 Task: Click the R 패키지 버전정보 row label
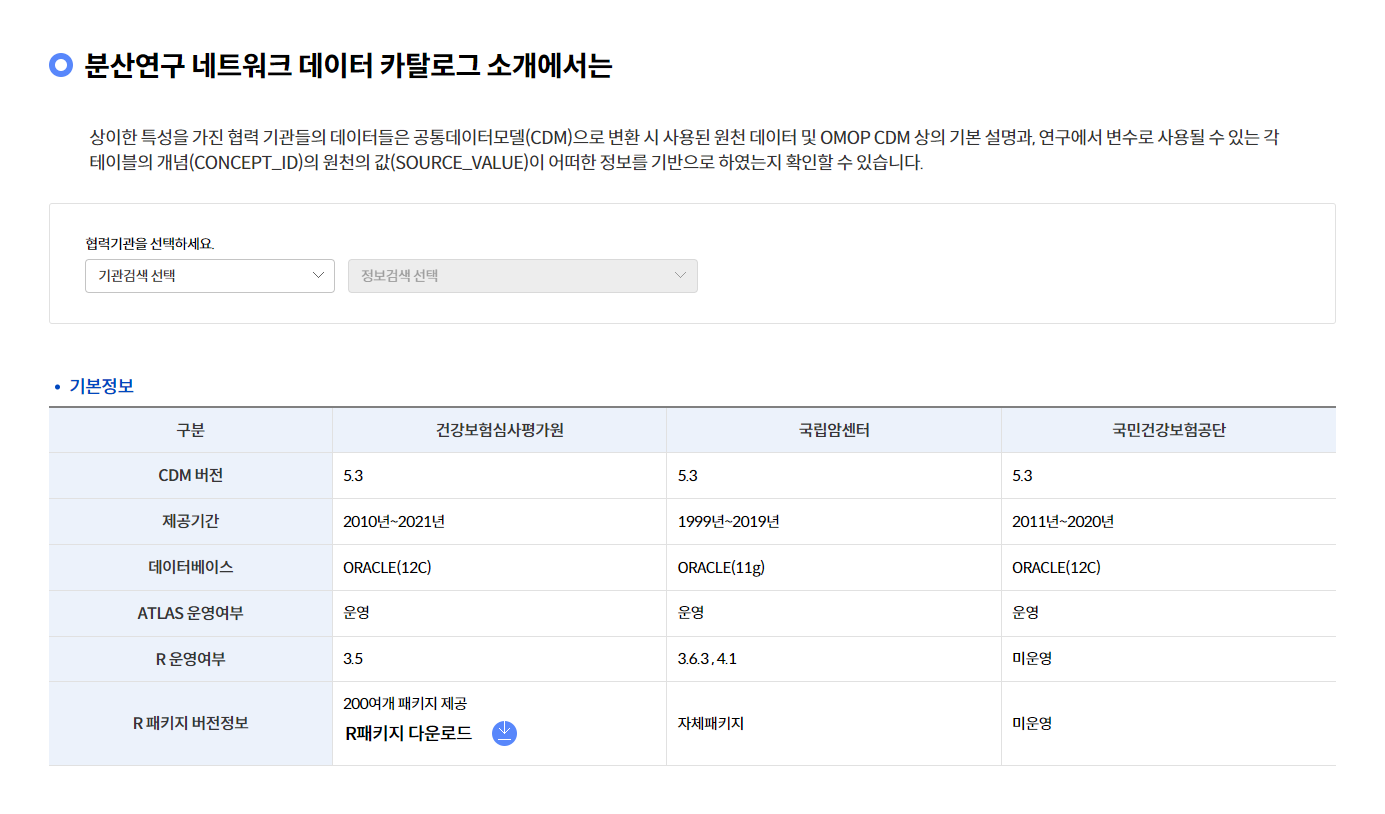point(190,723)
